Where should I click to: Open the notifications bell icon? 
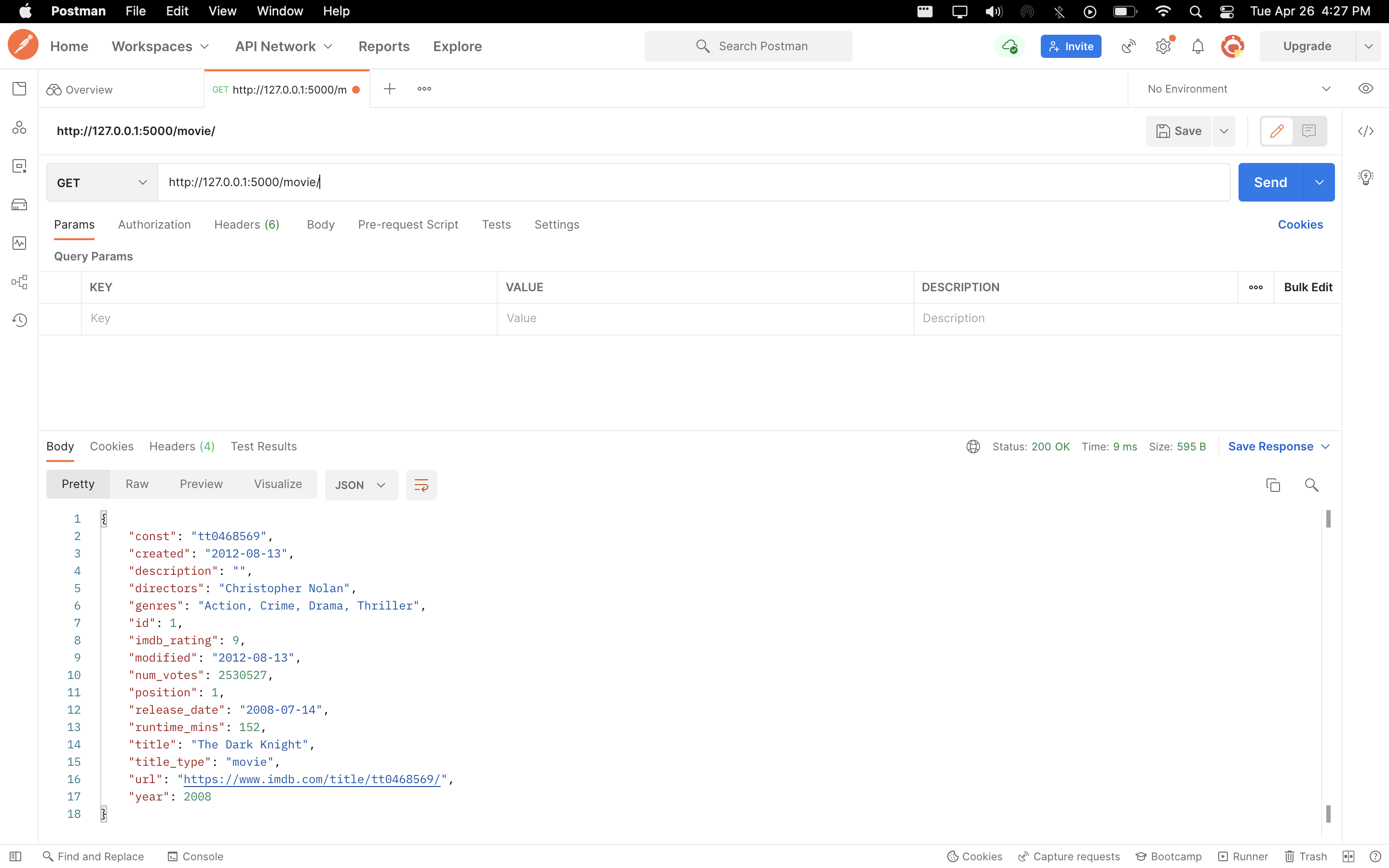click(1198, 46)
